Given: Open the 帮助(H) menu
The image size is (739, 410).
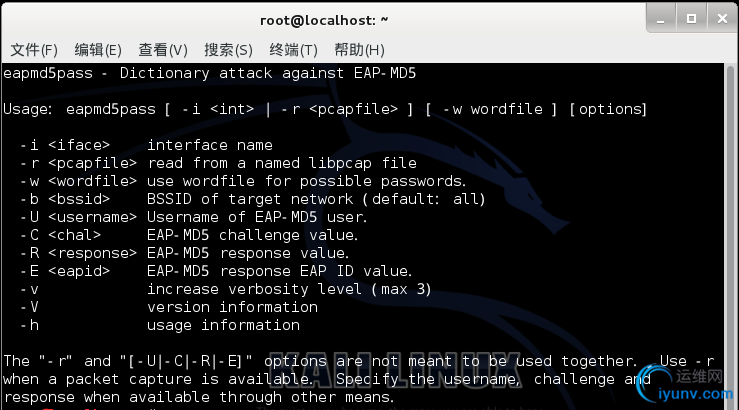Looking at the screenshot, I should tap(359, 50).
